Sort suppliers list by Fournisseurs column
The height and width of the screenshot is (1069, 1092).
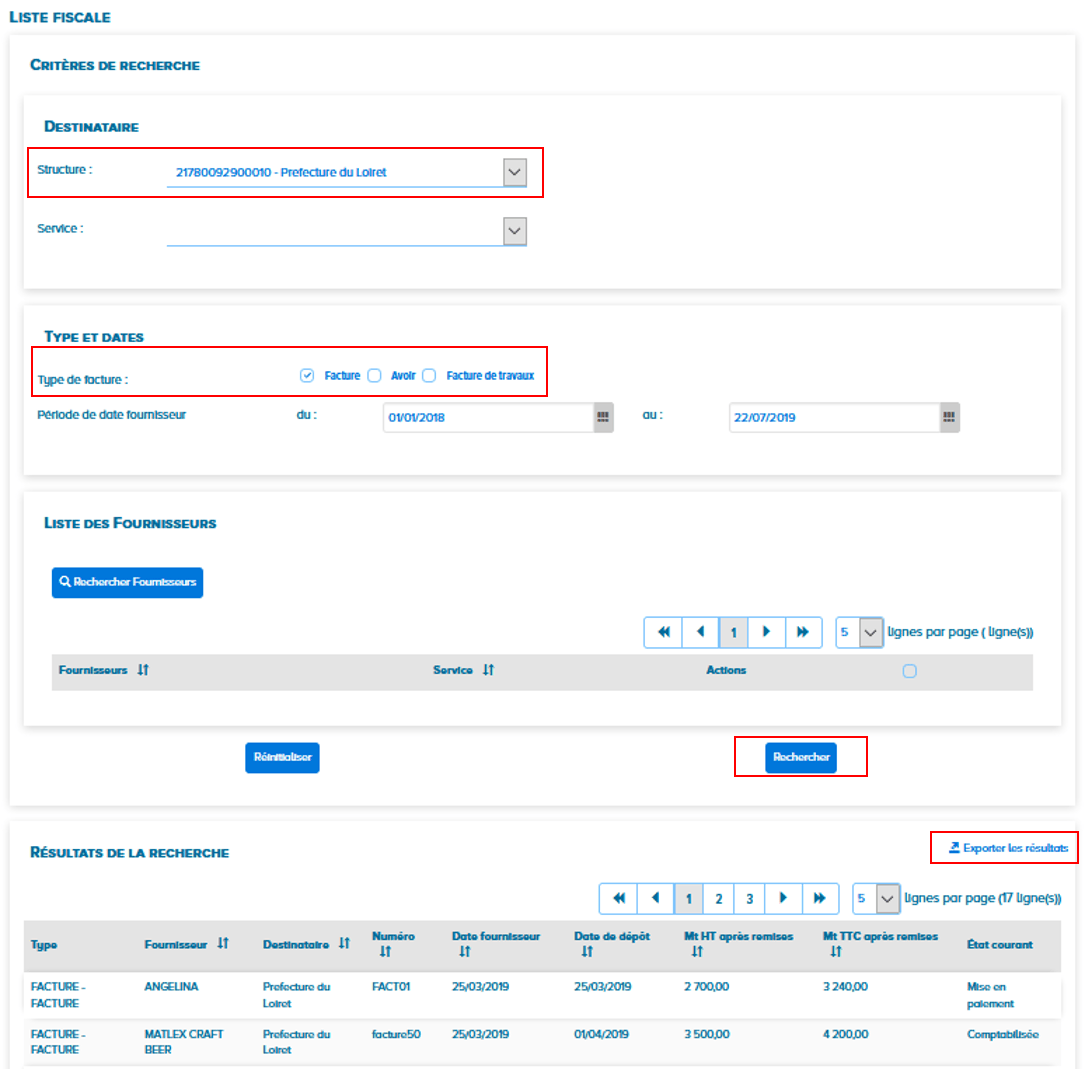(x=143, y=670)
